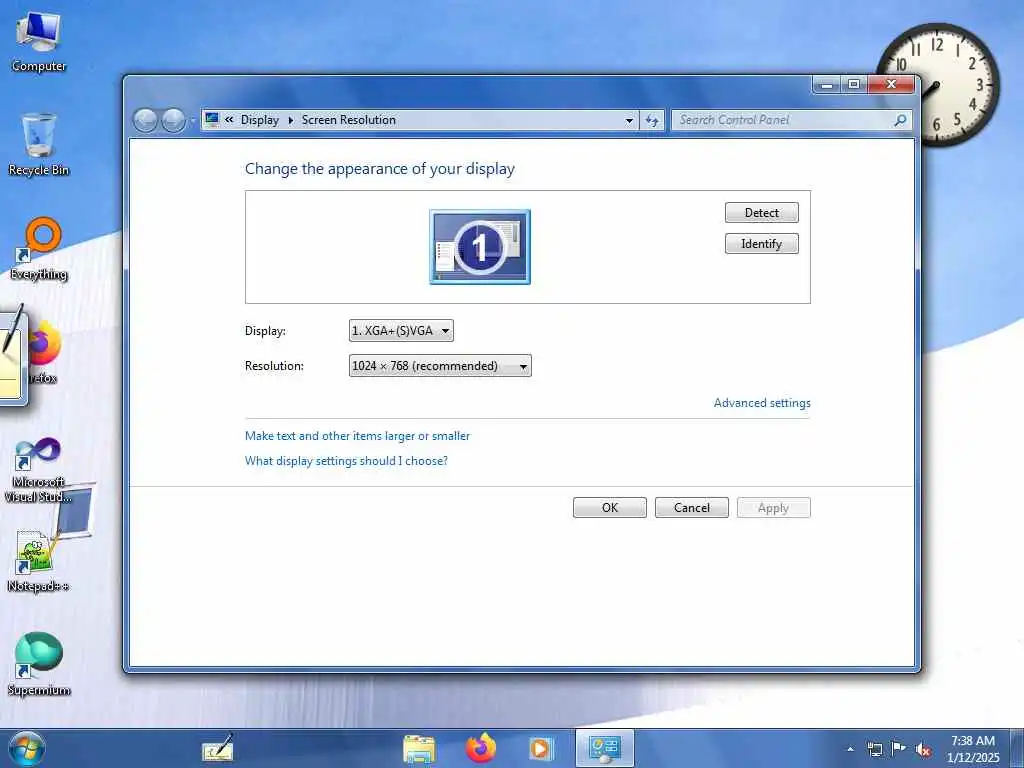Click 'Screen Resolution' breadcrumb item
The image size is (1024, 768).
pyautogui.click(x=349, y=120)
